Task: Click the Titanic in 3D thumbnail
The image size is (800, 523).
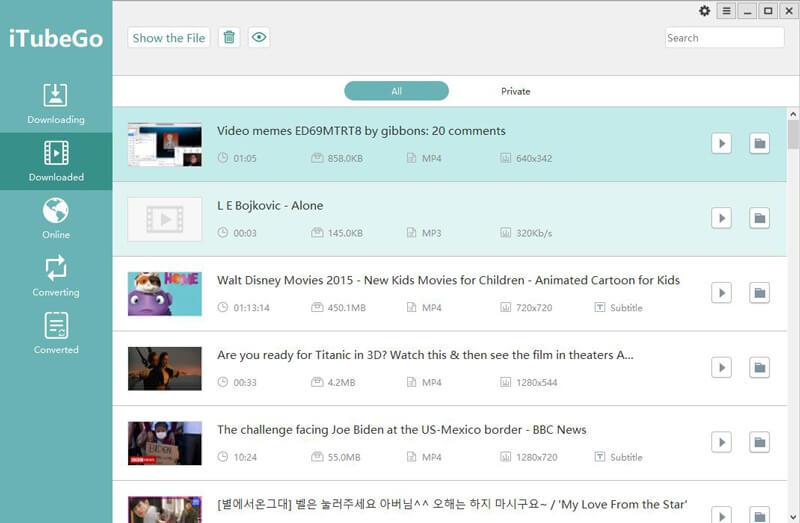Action: (164, 368)
